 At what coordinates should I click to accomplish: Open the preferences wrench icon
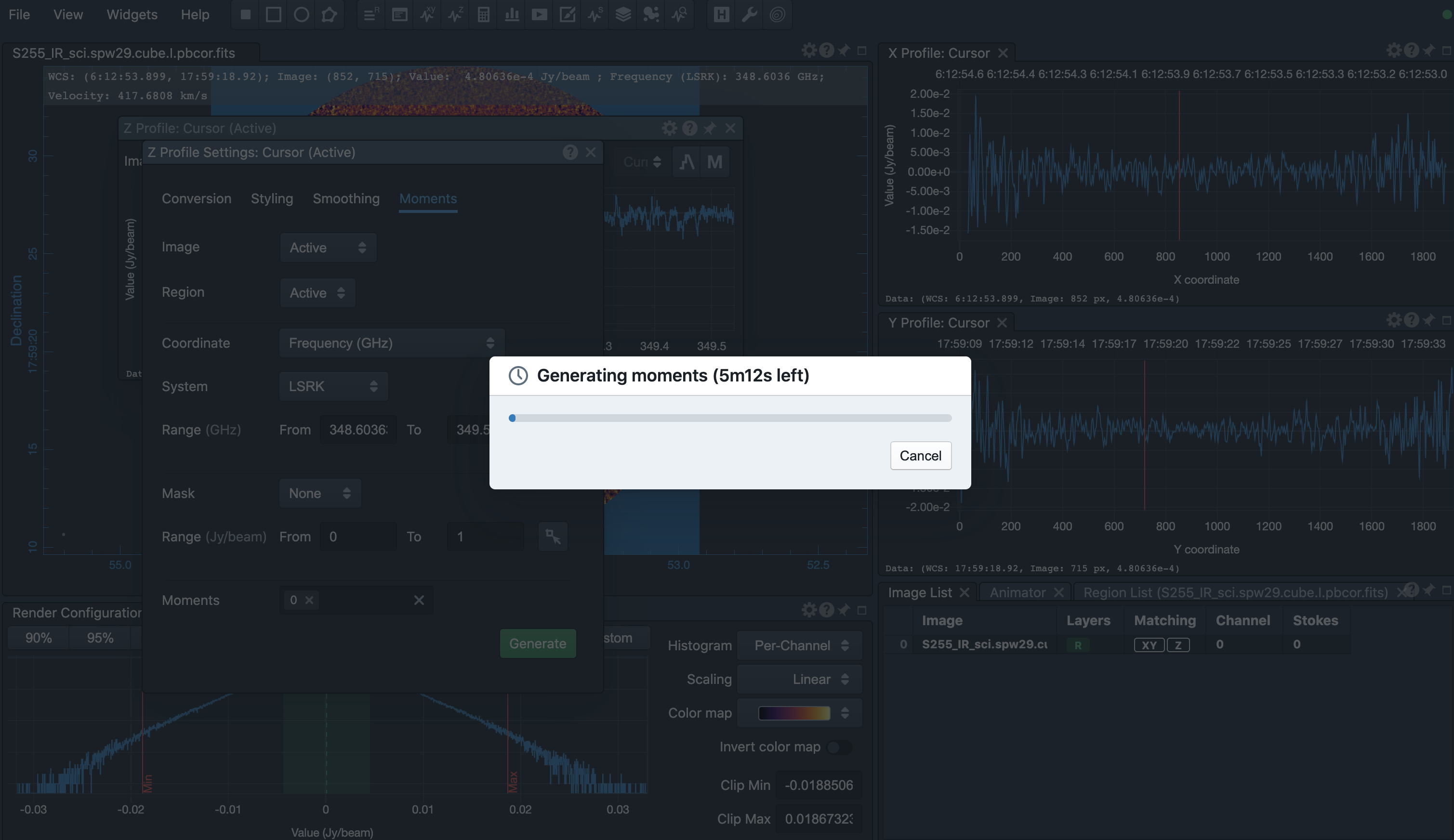(748, 14)
